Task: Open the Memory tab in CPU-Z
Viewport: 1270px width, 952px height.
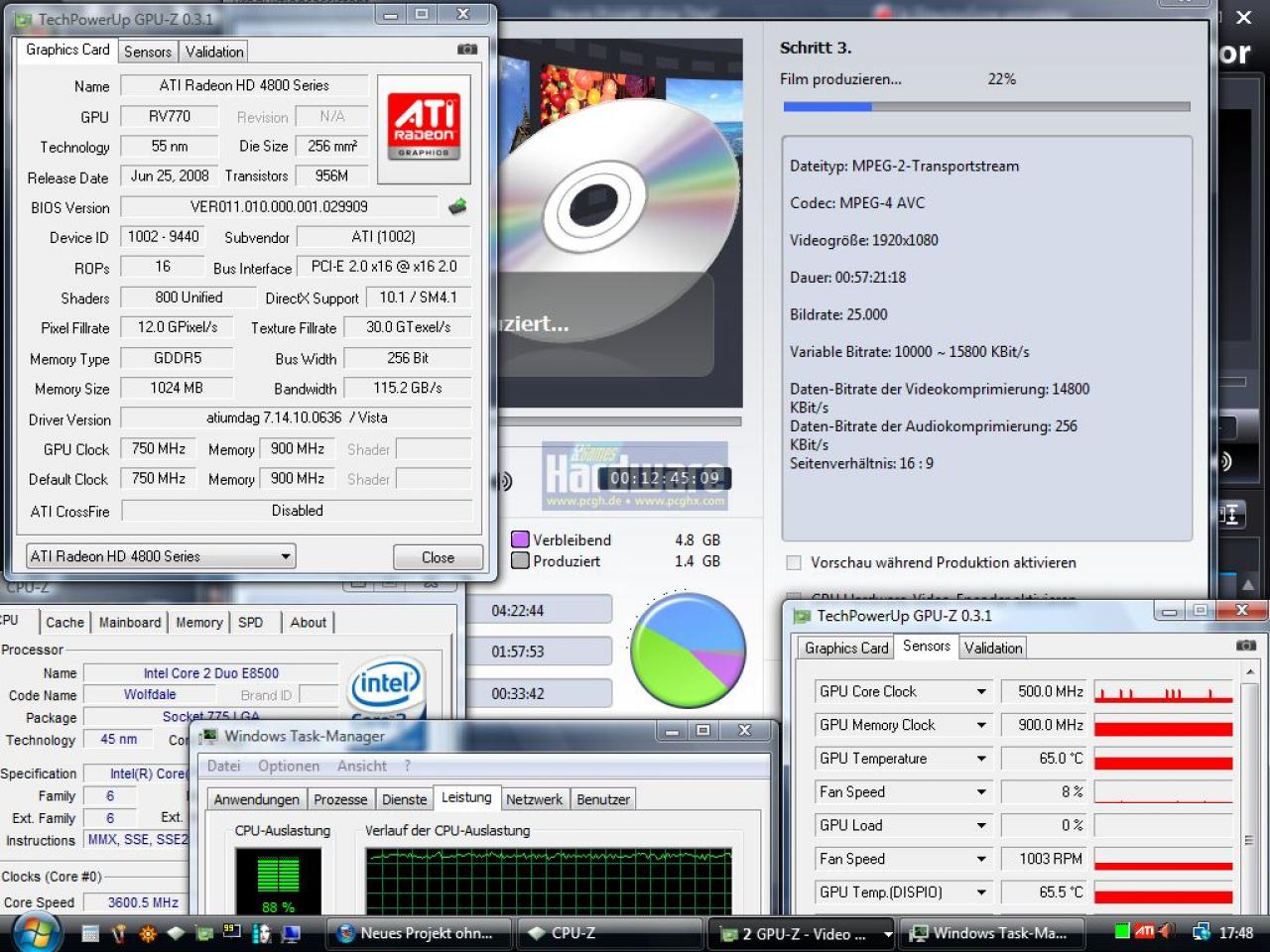Action: pyautogui.click(x=199, y=622)
